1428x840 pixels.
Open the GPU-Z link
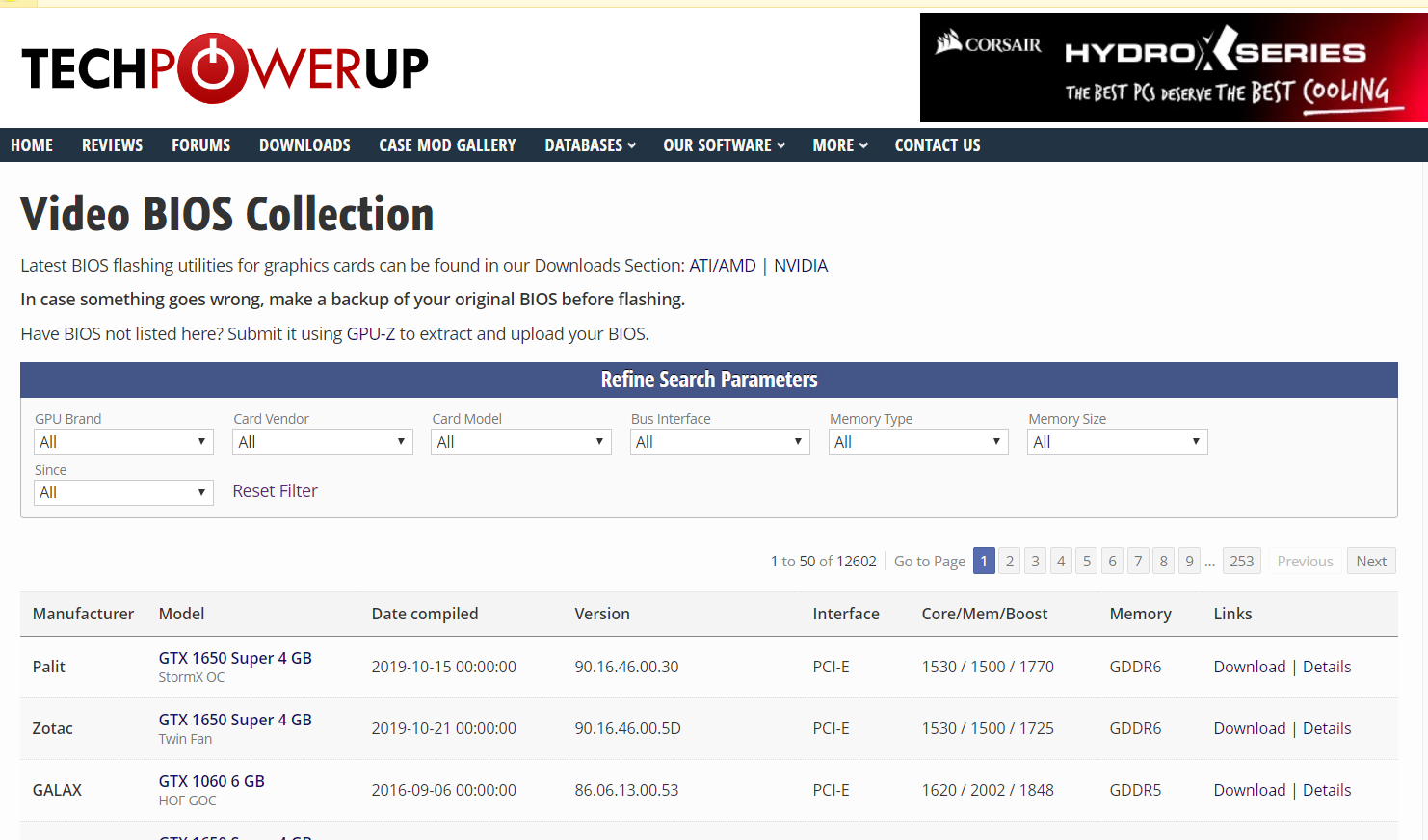[x=371, y=334]
